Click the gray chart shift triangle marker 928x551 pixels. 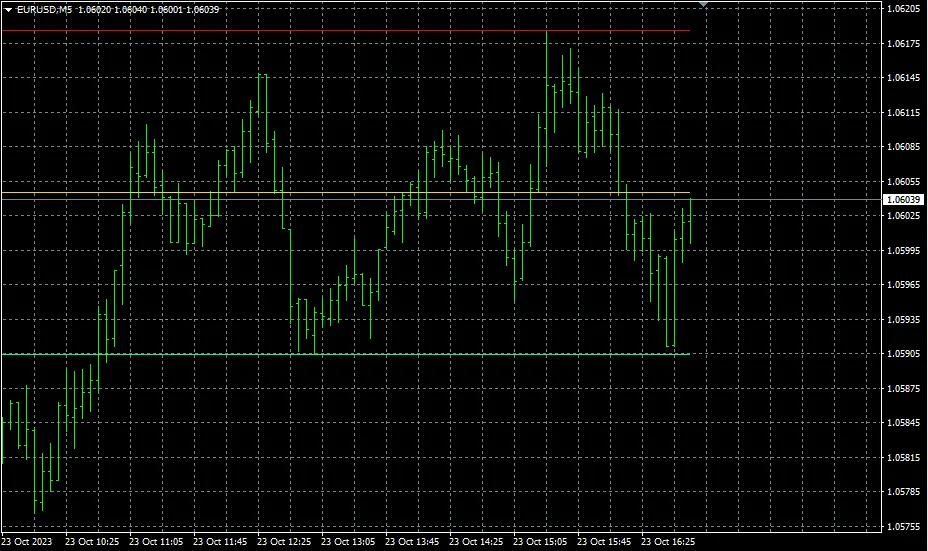tap(703, 5)
